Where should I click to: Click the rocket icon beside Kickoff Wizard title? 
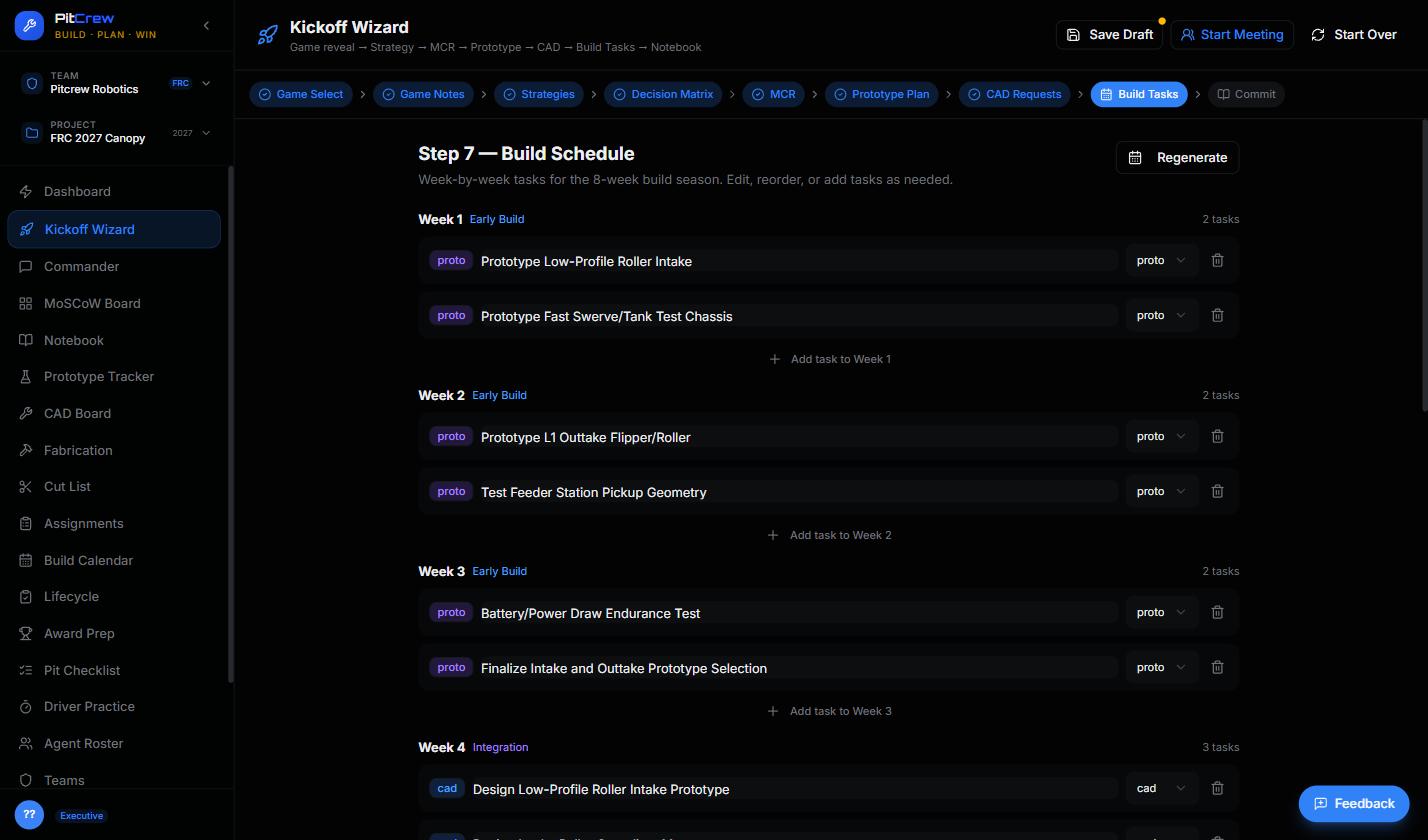(267, 35)
